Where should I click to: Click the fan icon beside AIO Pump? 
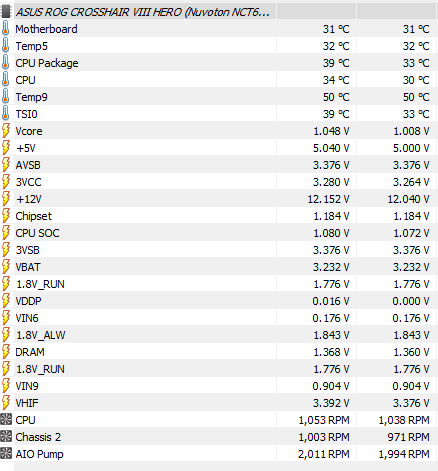click(6, 453)
